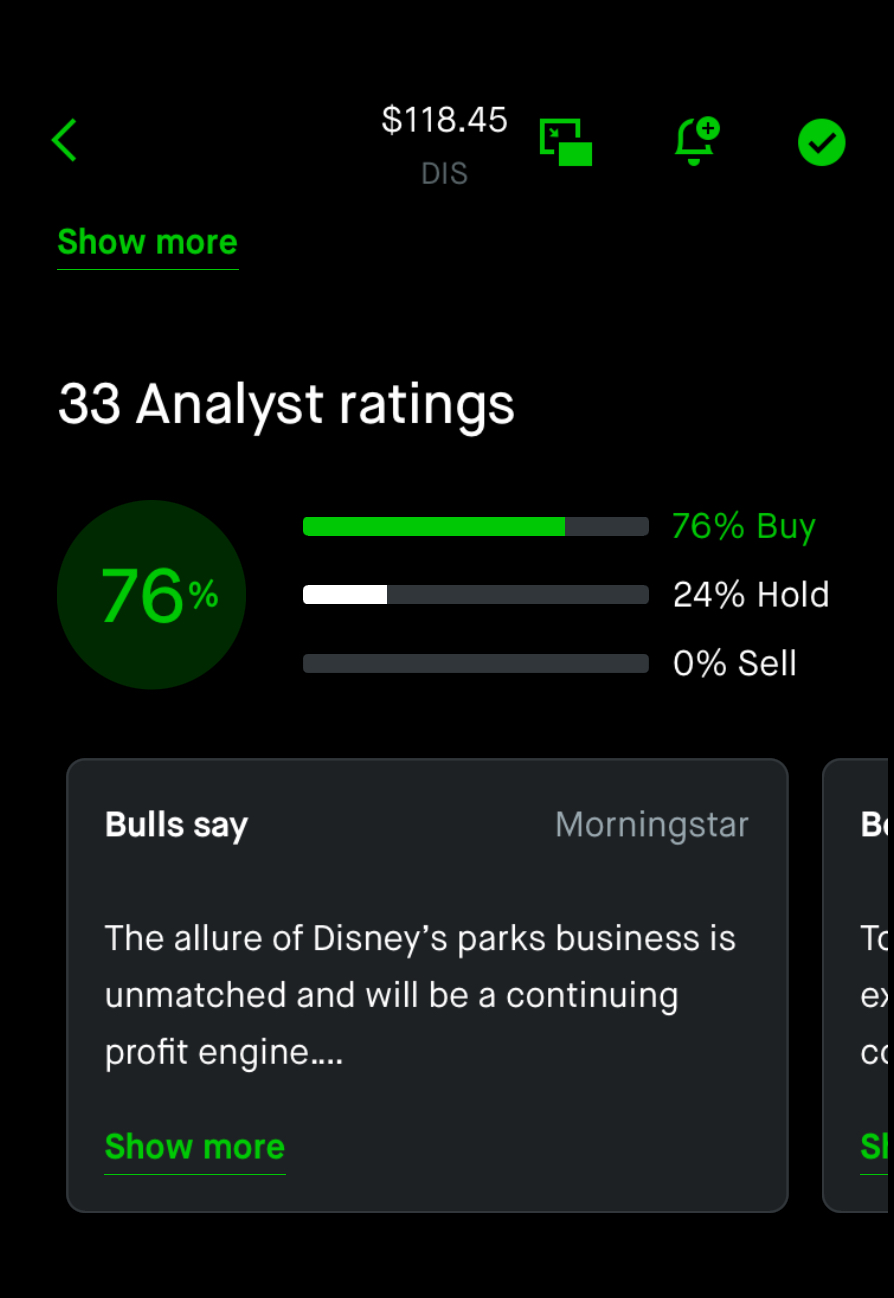This screenshot has width=894, height=1298.
Task: Tap the $118.45 price header
Action: point(444,120)
